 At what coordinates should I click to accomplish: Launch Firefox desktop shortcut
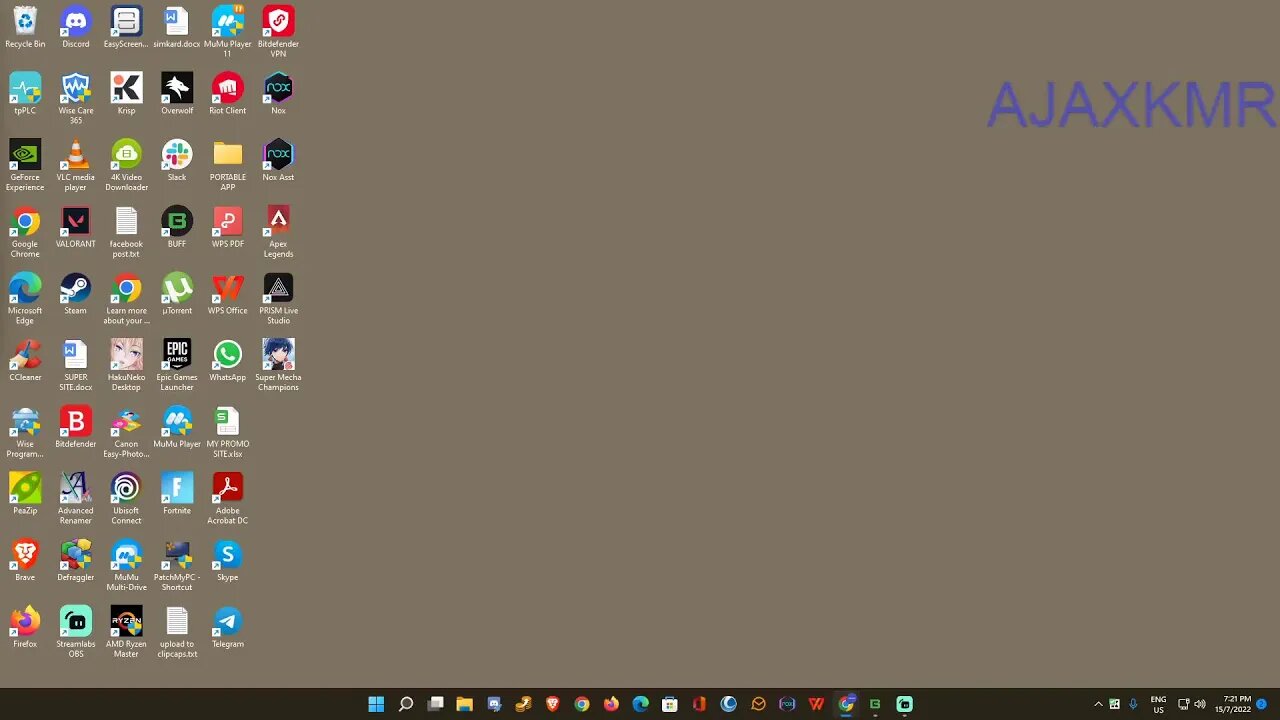pyautogui.click(x=25, y=627)
